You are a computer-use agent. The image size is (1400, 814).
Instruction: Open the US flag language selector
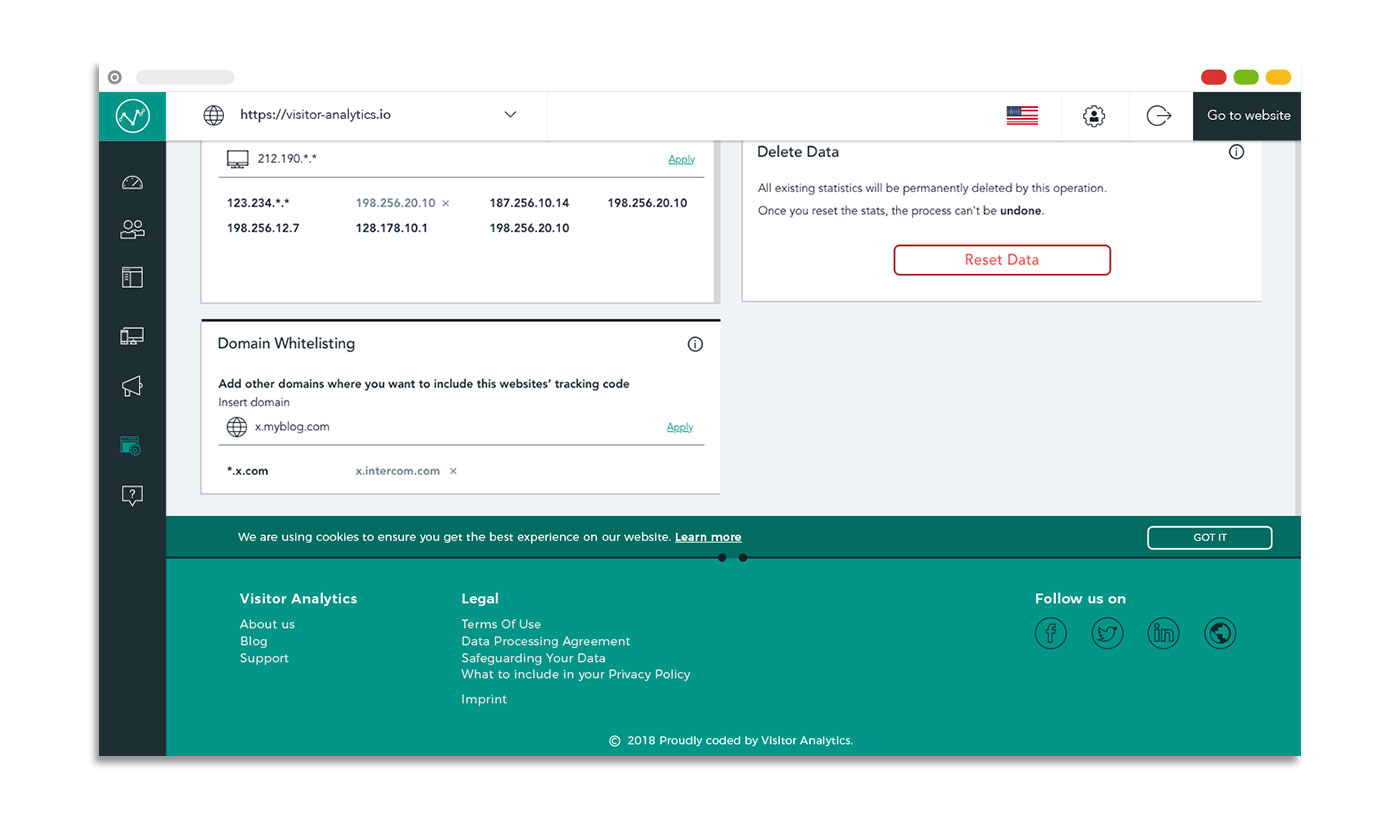[1022, 116]
